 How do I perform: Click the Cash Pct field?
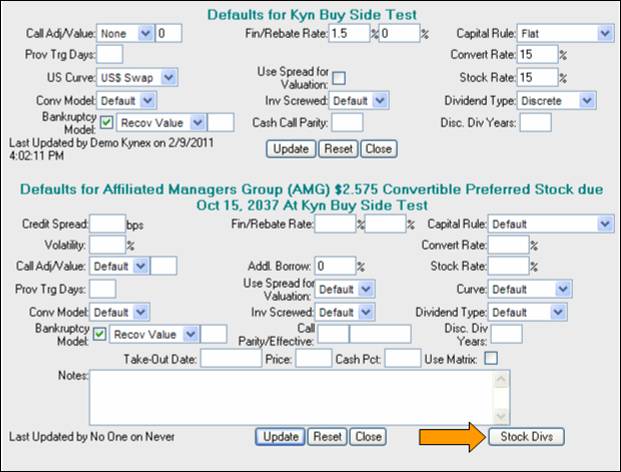[x=403, y=359]
